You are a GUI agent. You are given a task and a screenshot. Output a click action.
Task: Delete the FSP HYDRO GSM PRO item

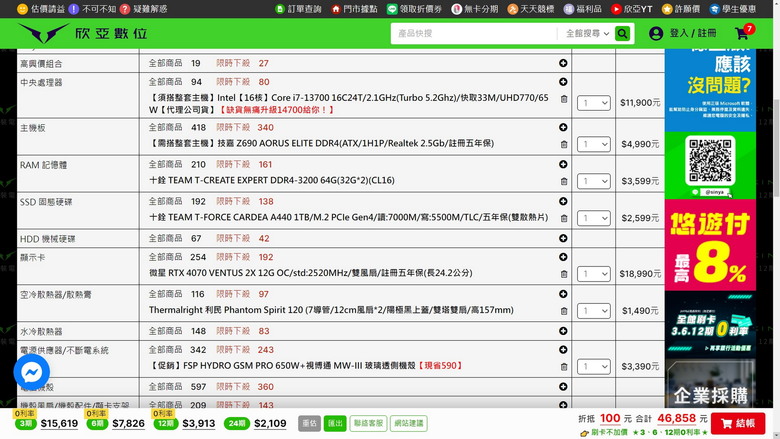564,367
